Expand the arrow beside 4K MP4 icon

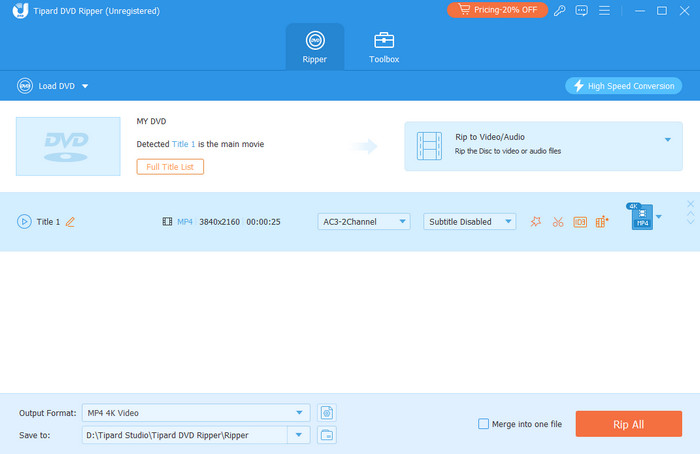point(659,217)
